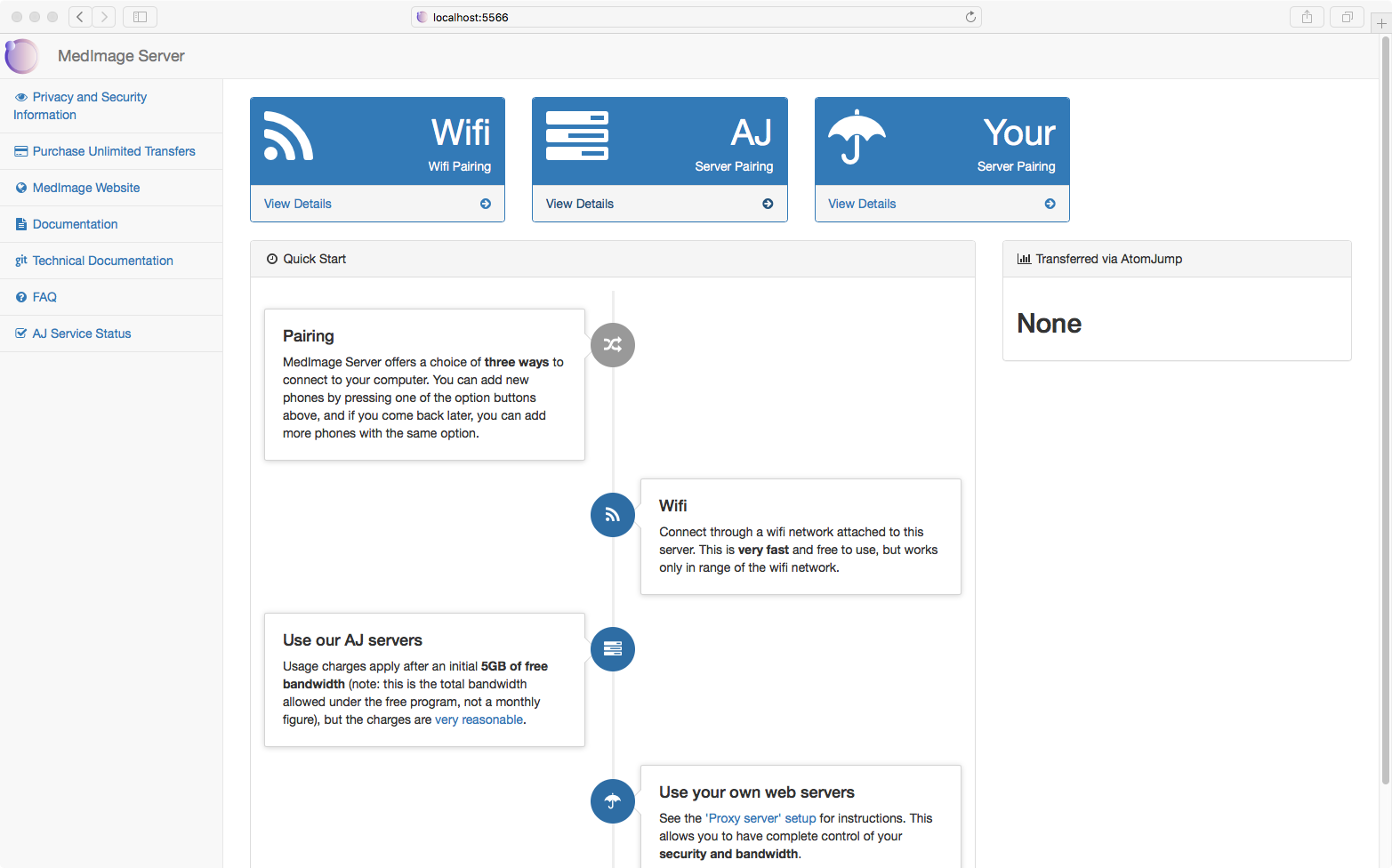Click the eye icon next to Privacy and Security
This screenshot has width=1392, height=868.
tap(21, 97)
